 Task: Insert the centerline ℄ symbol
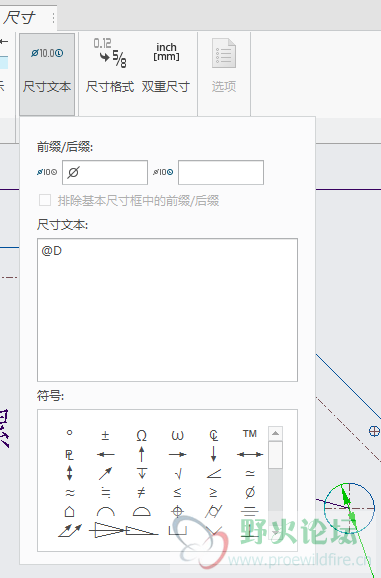pyautogui.click(x=214, y=435)
